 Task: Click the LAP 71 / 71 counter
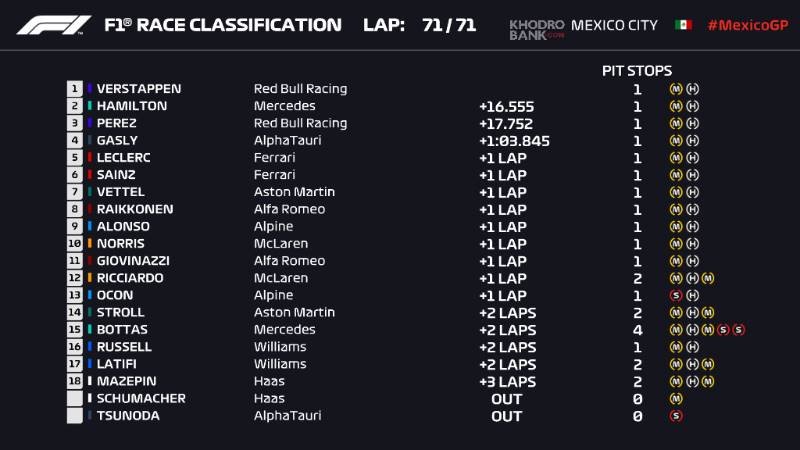pyautogui.click(x=419, y=25)
